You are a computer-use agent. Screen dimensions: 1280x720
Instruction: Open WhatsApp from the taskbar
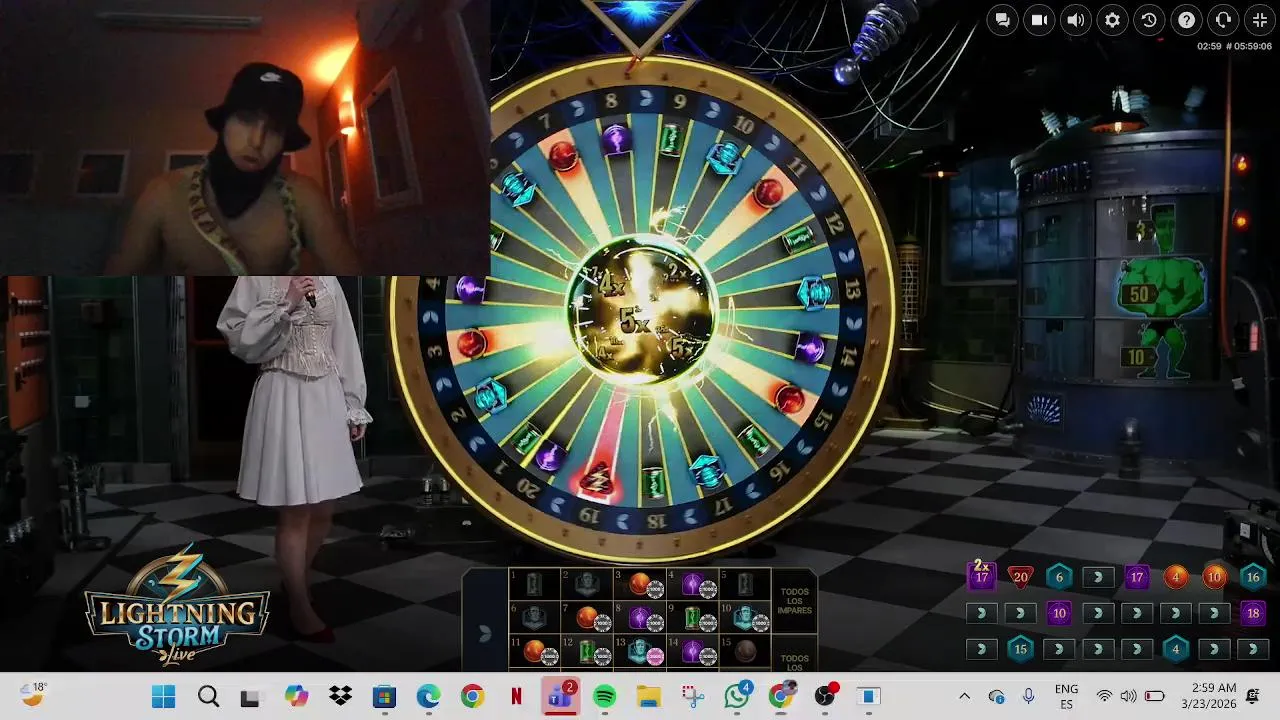tap(737, 696)
